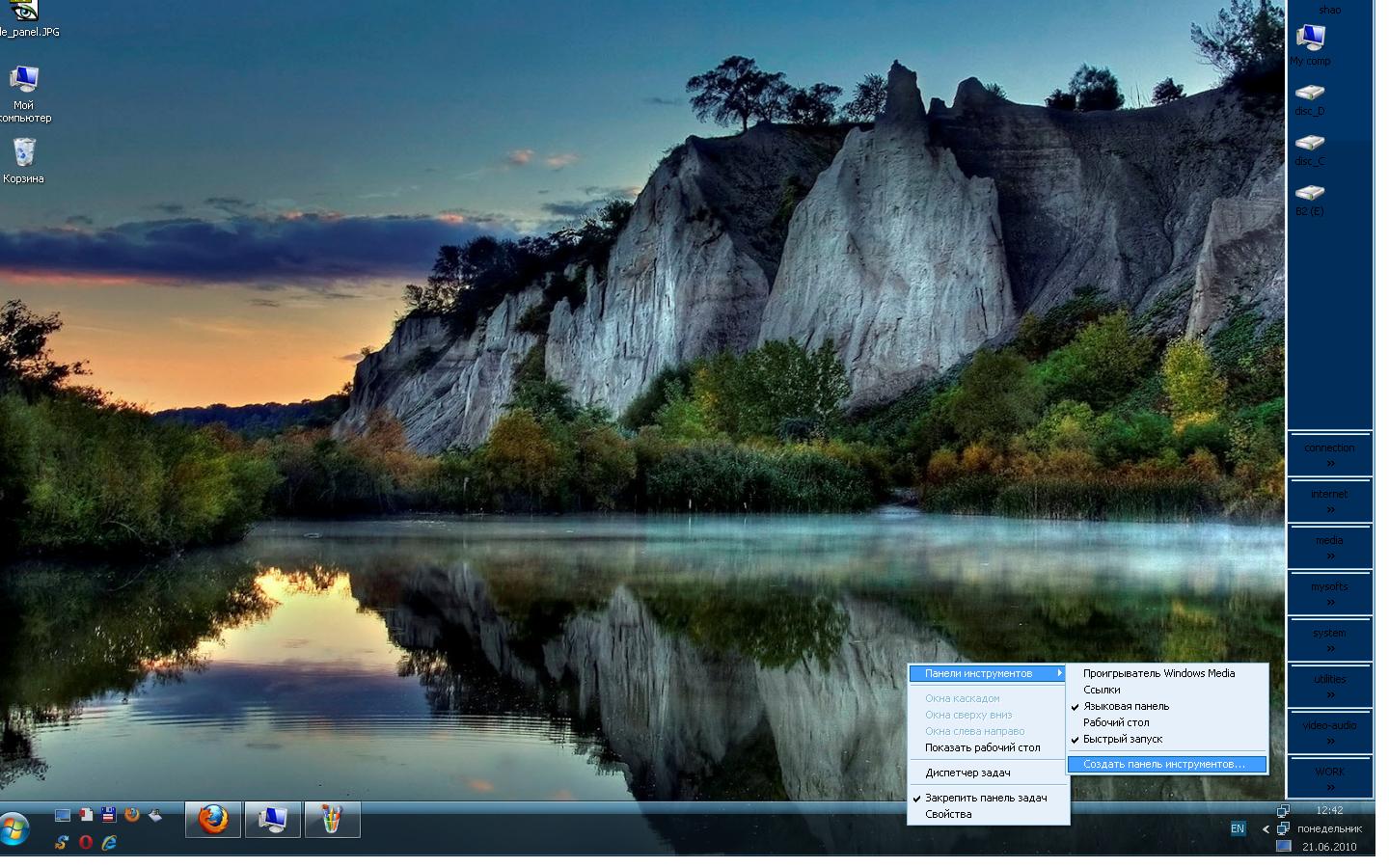1389x868 pixels.
Task: Open the paint brushes cup taskbar button
Action: [332, 820]
